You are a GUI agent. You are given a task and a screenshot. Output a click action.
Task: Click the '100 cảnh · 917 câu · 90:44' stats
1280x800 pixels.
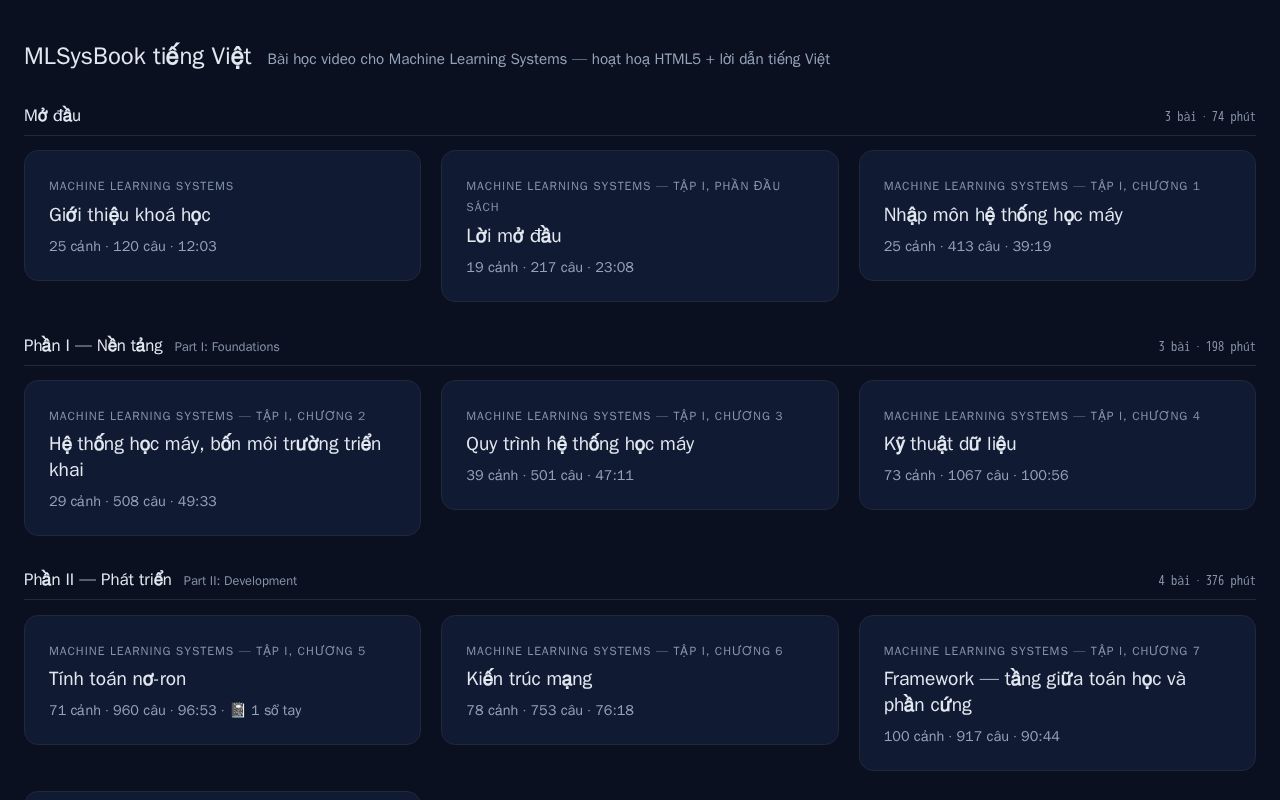[x=972, y=736]
